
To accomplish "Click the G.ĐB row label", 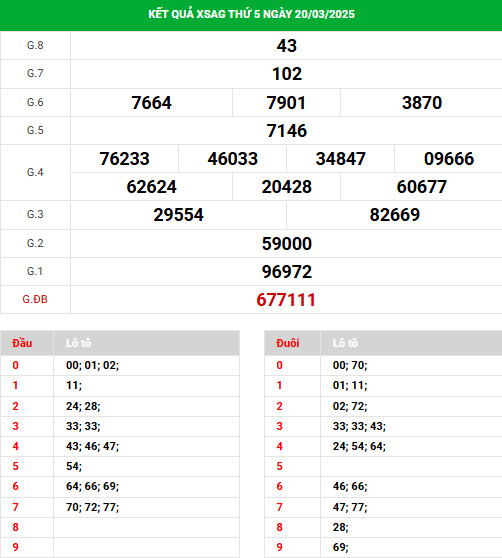I will (35, 299).
